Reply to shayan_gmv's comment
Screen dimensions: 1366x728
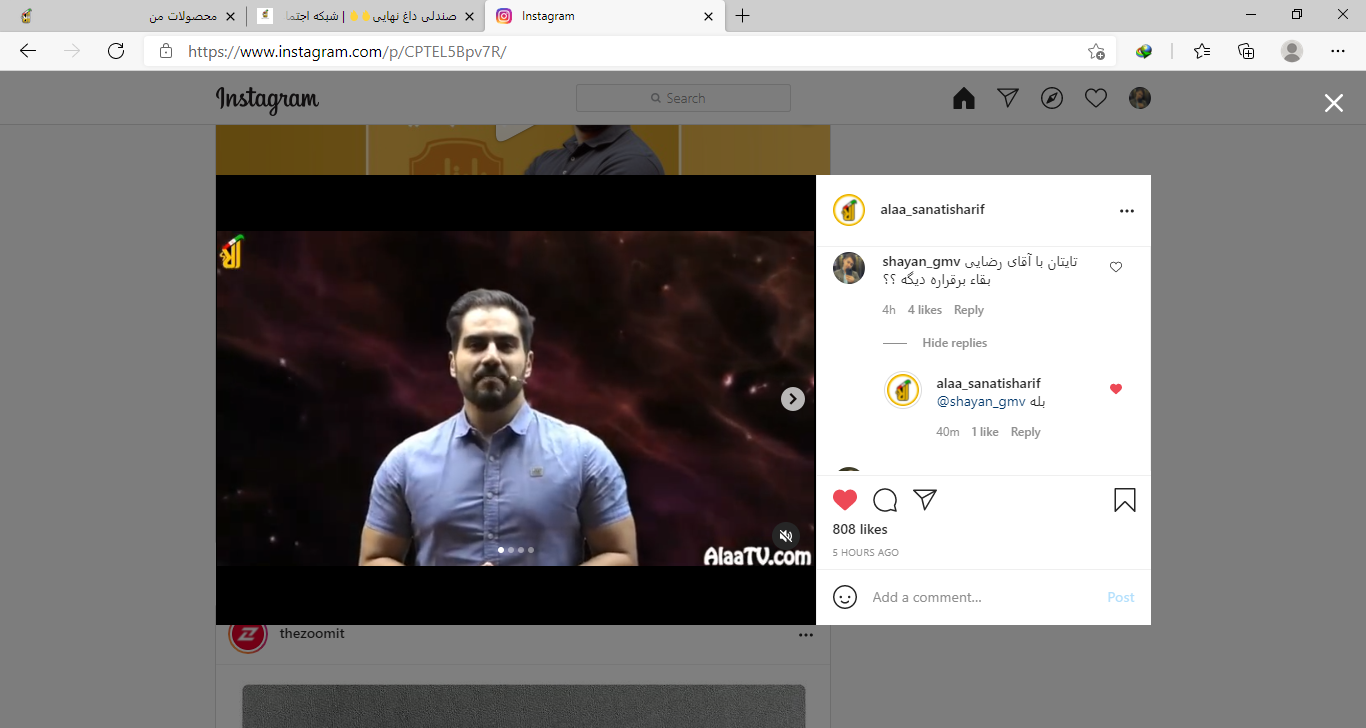click(x=968, y=310)
